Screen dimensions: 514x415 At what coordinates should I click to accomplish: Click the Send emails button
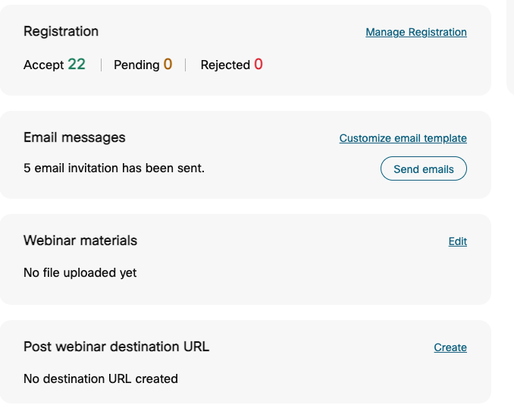tap(423, 169)
